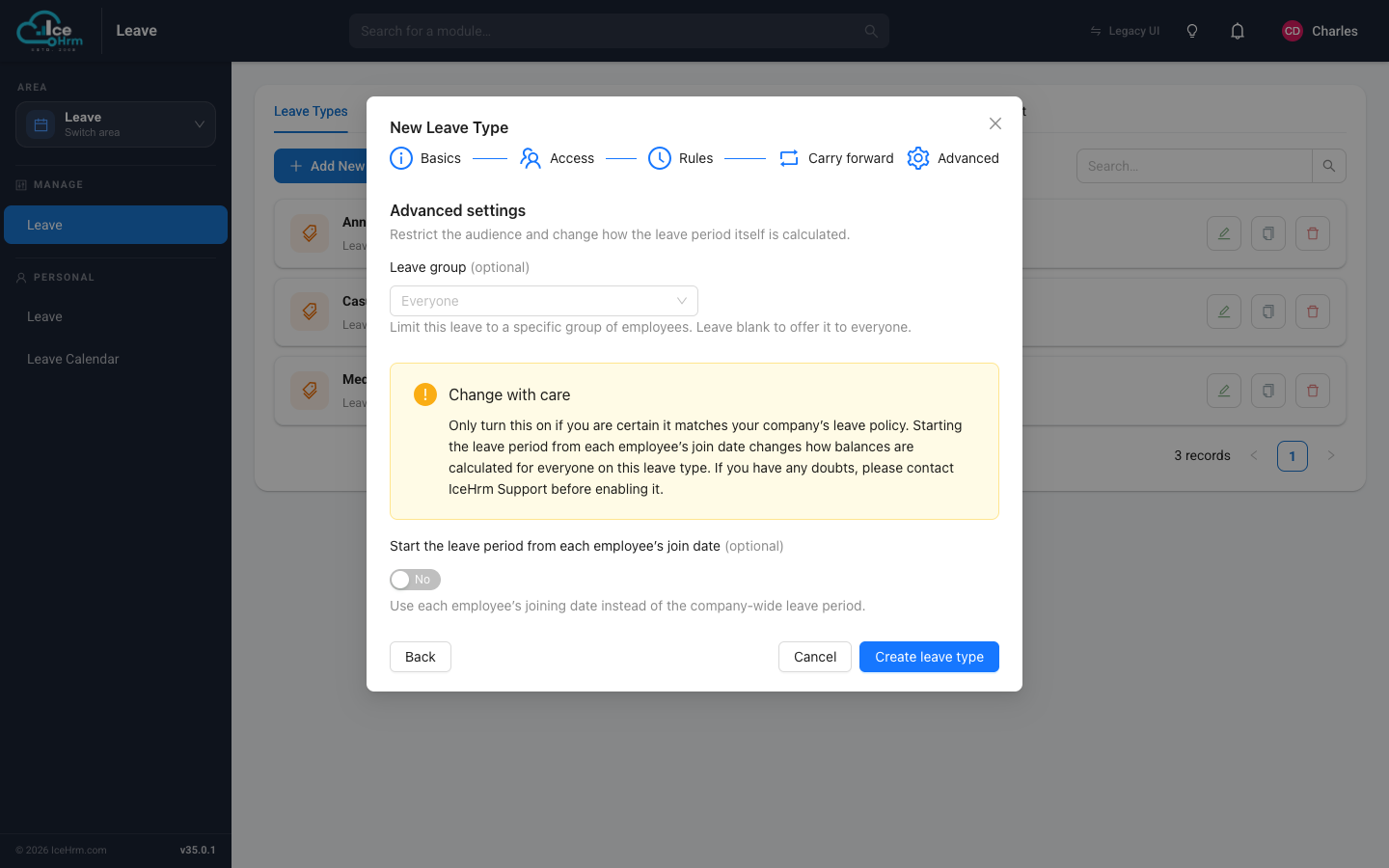Click the Rules clock step icon
Viewport: 1389px width, 868px height.
point(660,158)
